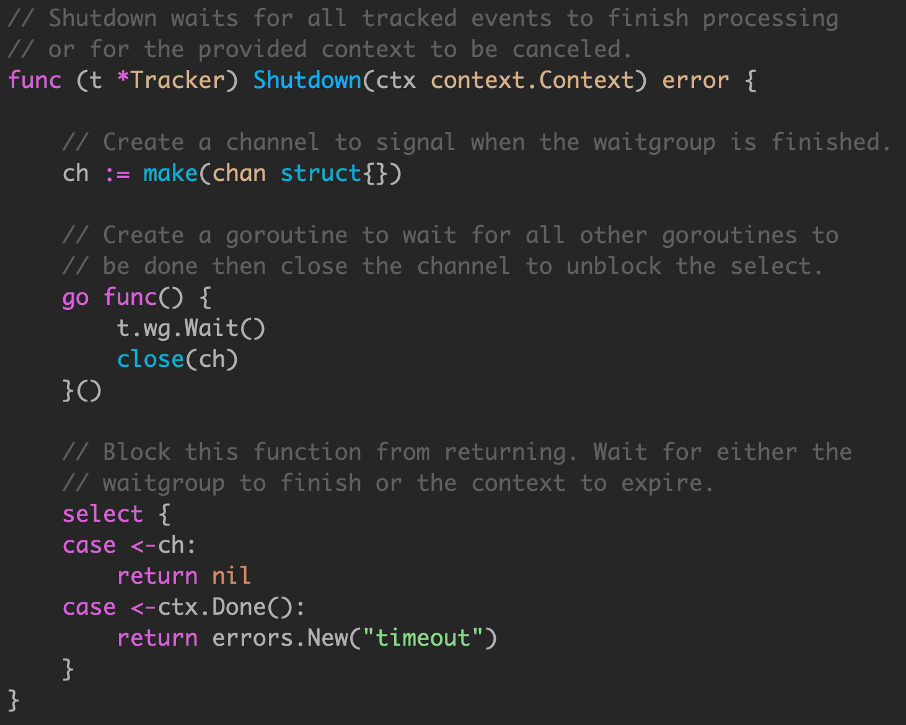The image size is (906, 725).
Task: Click the struct keyword in make call
Action: 321,173
